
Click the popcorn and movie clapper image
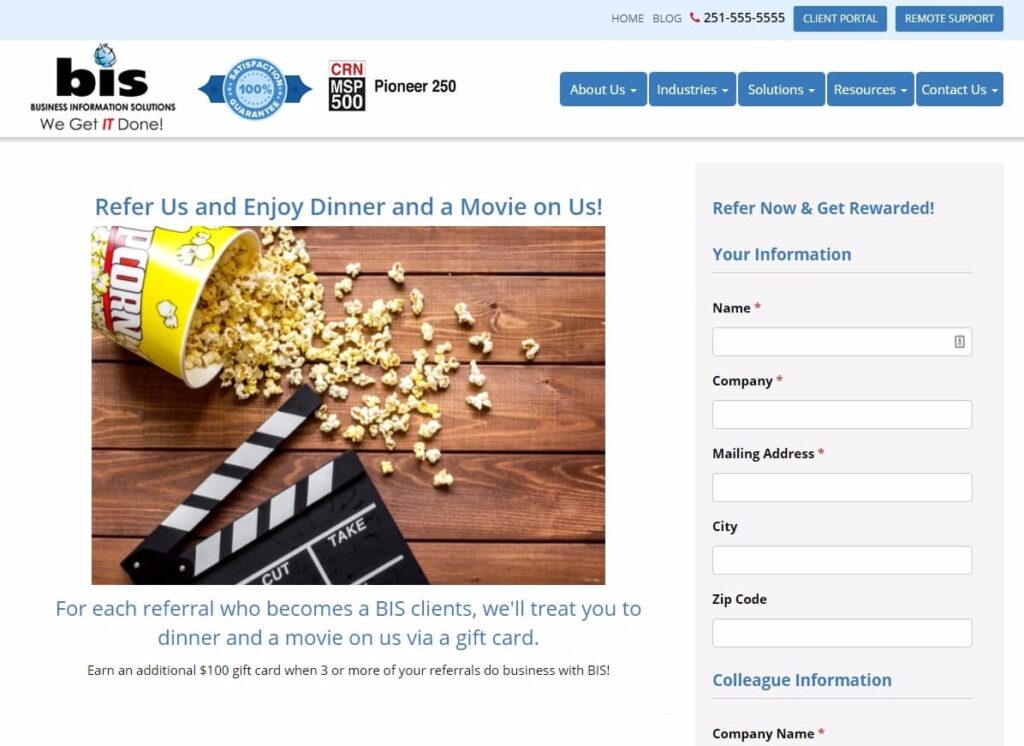coord(350,404)
